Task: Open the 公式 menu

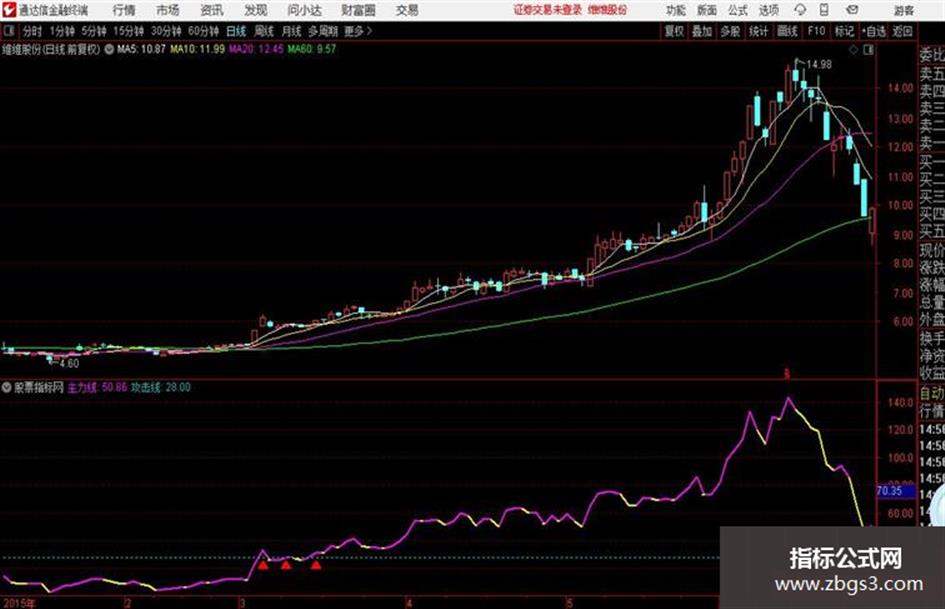Action: pyautogui.click(x=738, y=10)
